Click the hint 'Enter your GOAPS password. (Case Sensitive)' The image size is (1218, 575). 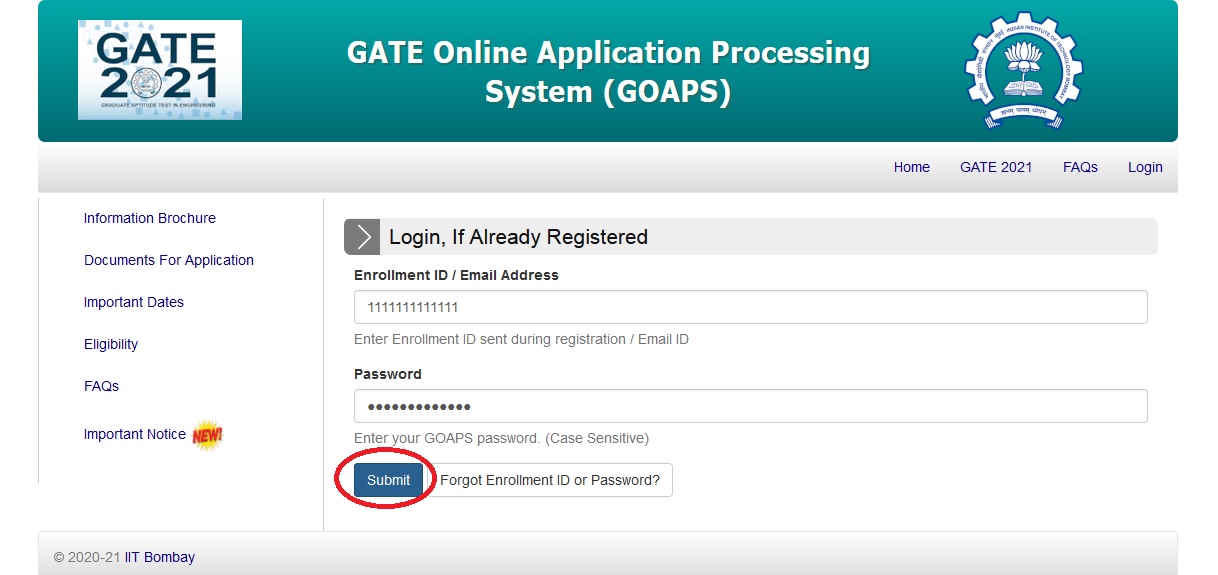(x=501, y=438)
